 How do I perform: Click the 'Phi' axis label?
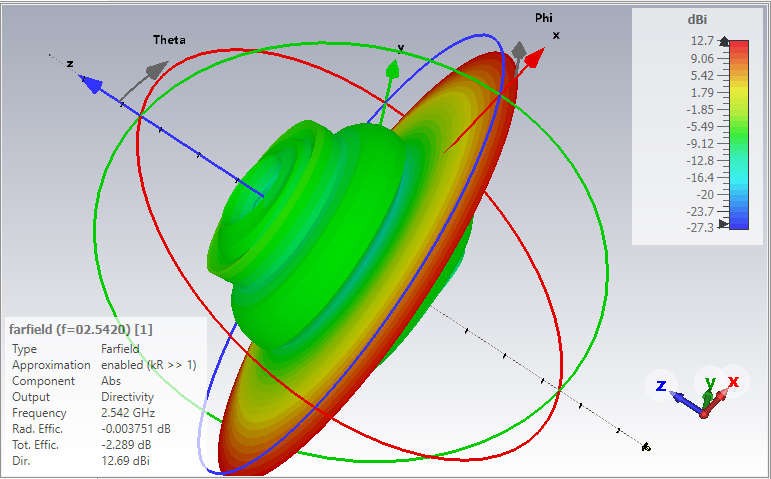(544, 18)
